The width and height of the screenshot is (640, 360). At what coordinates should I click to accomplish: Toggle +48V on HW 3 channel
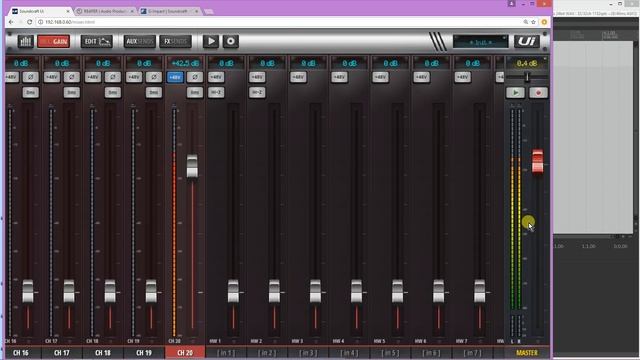[298, 77]
